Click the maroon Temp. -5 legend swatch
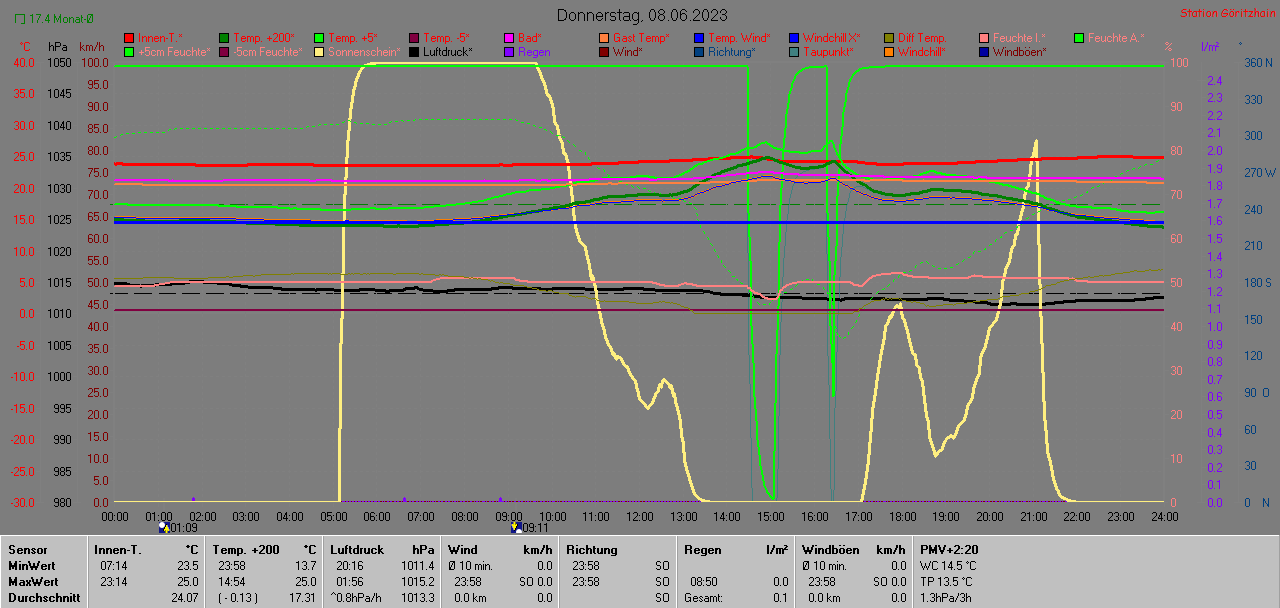This screenshot has width=1280, height=608. (x=414, y=38)
